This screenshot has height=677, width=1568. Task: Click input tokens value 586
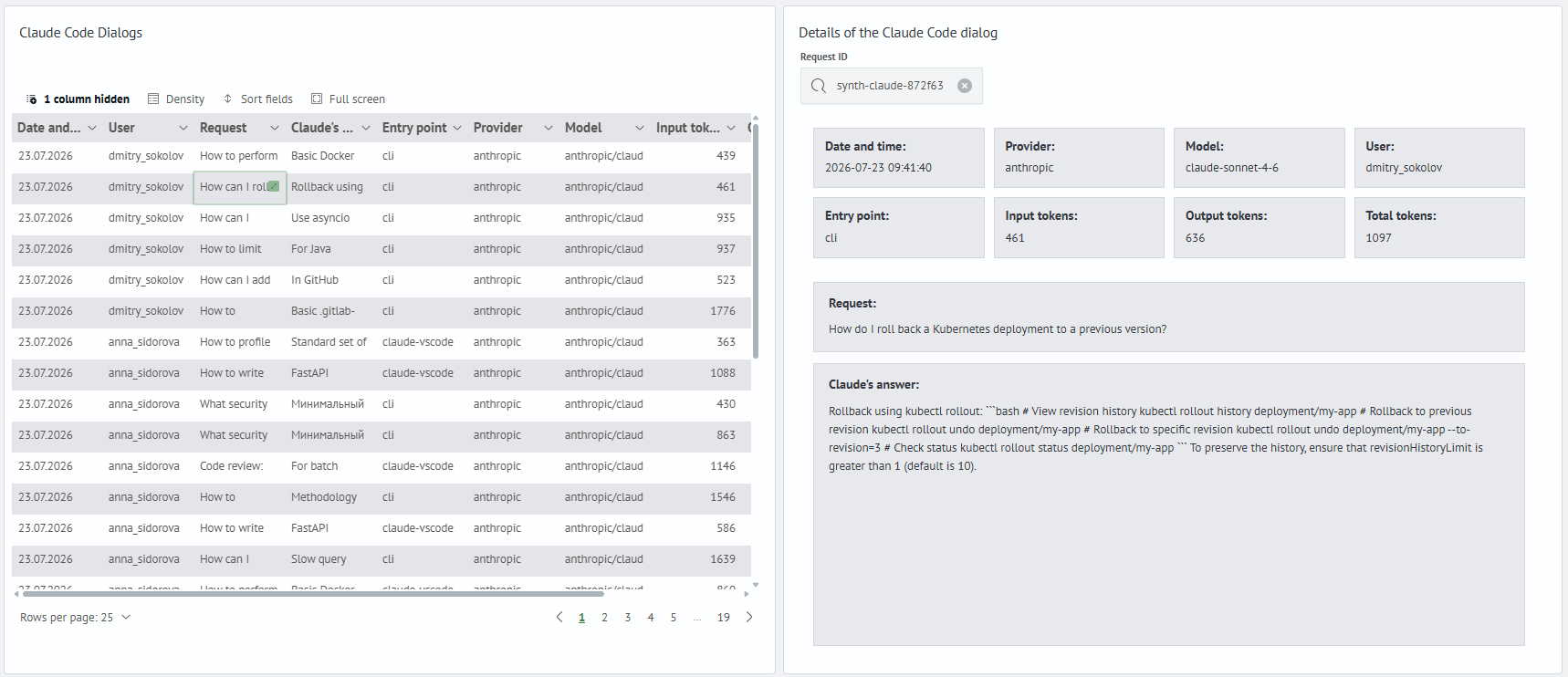tap(726, 528)
